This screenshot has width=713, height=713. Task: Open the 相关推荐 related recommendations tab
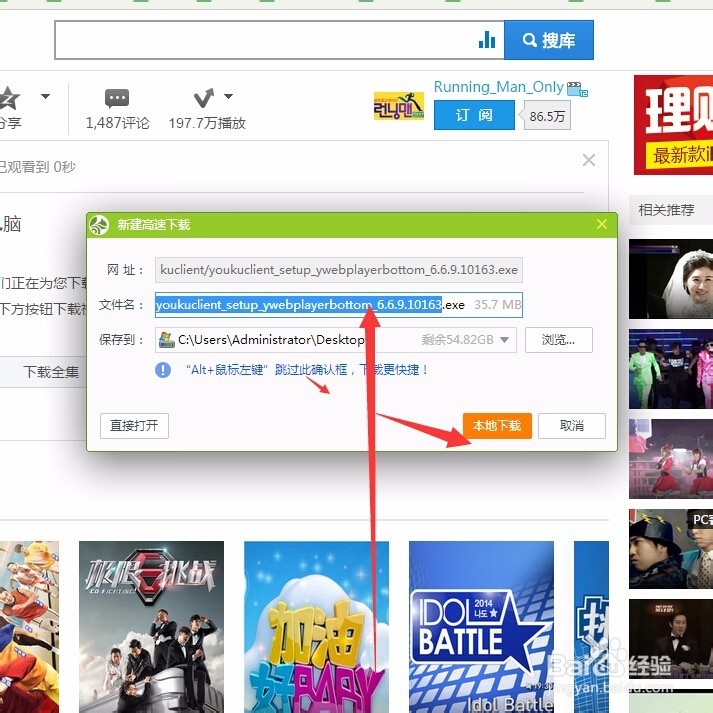tap(666, 210)
